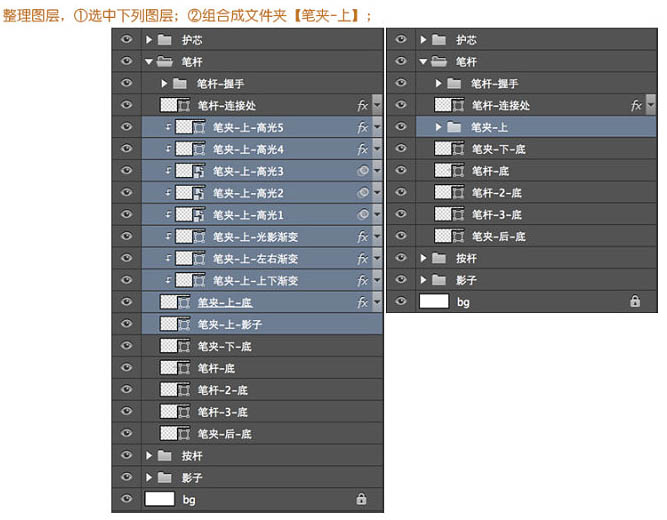Click fx icon on 笔夹-上-高光4 layer
The image size is (667, 520).
[x=362, y=149]
